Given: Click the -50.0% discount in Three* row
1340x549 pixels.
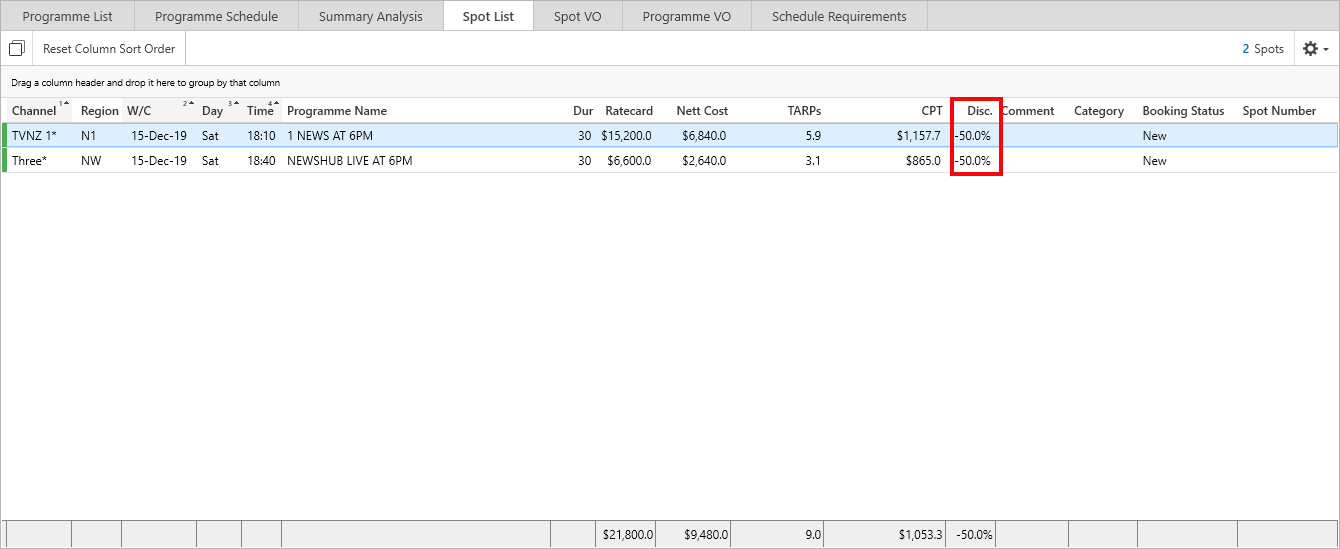Looking at the screenshot, I should point(973,161).
